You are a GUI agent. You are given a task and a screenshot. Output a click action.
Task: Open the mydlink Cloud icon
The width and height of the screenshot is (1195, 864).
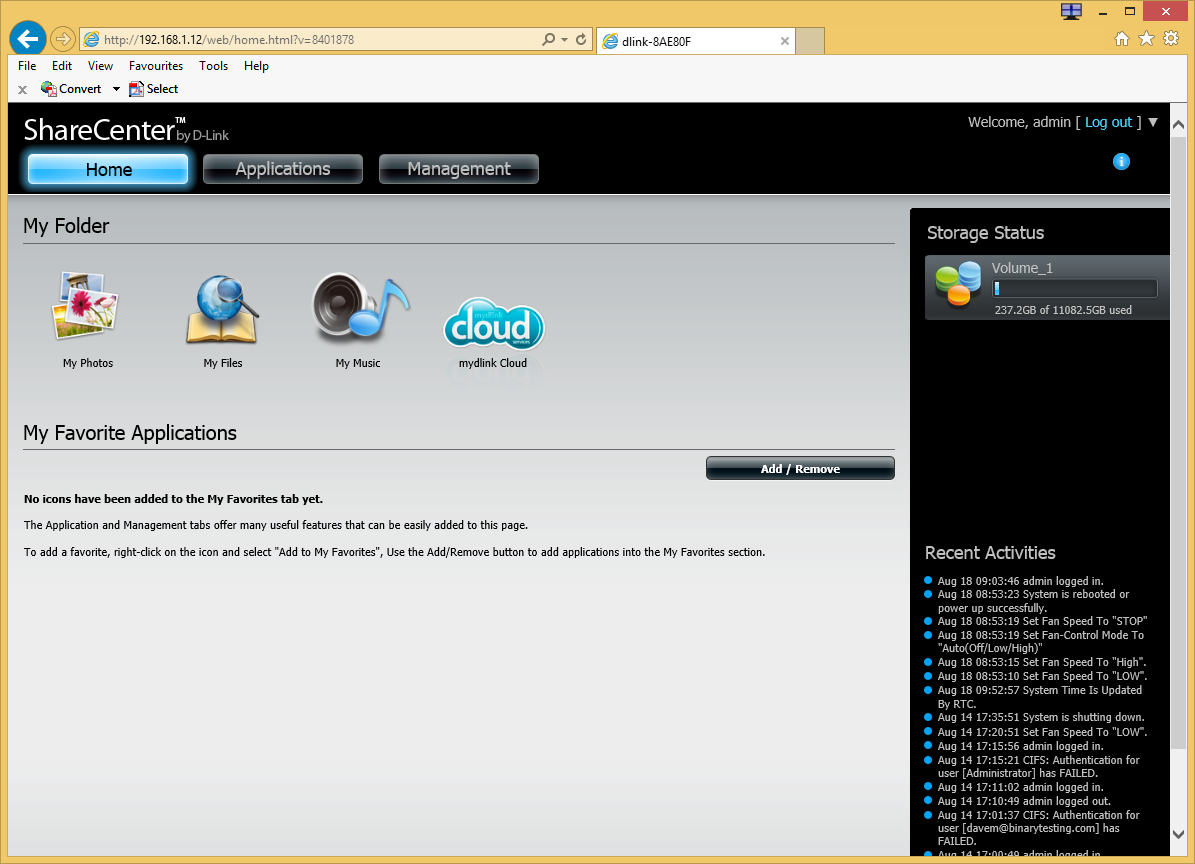pyautogui.click(x=494, y=323)
